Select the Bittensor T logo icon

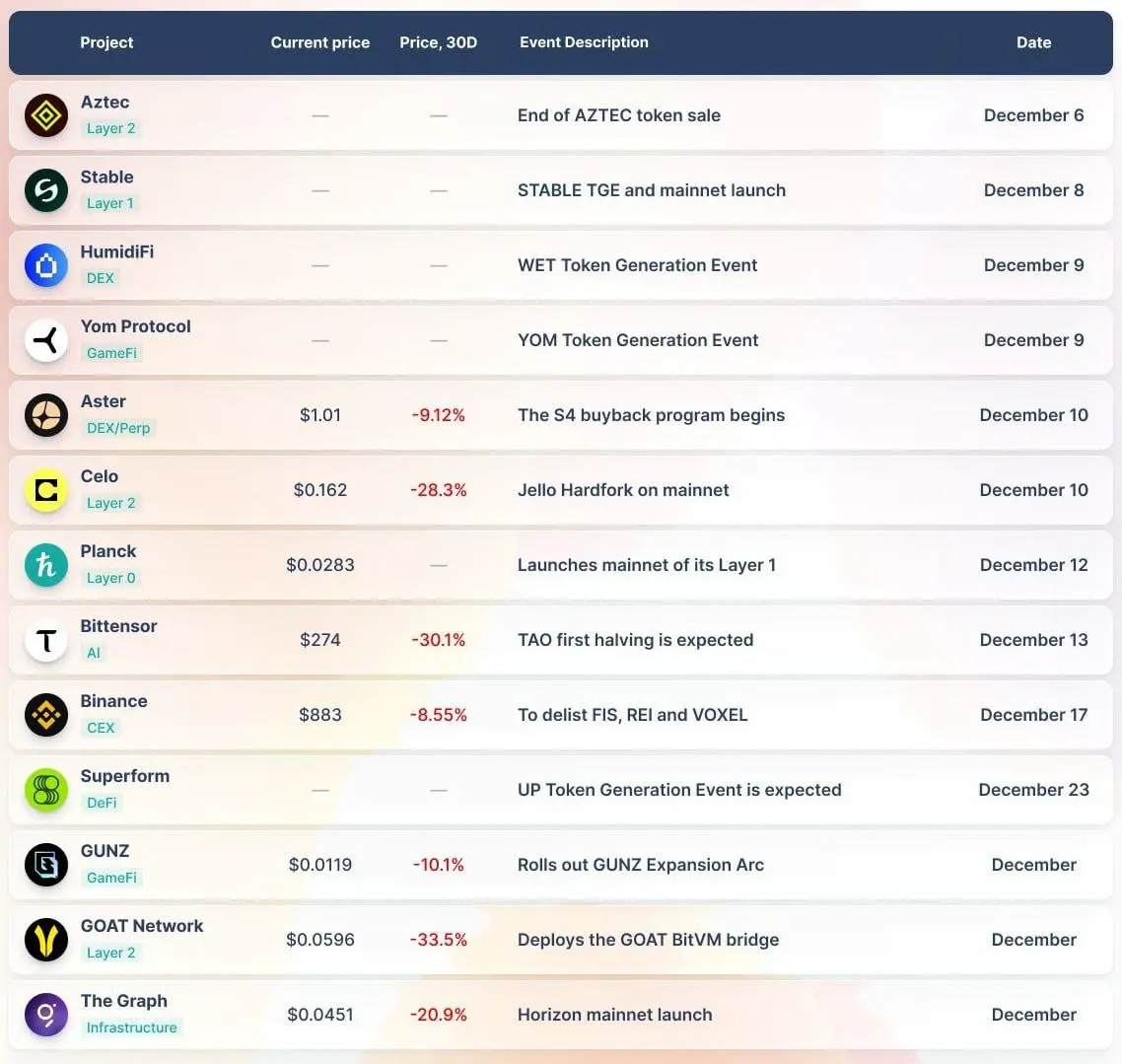46,640
